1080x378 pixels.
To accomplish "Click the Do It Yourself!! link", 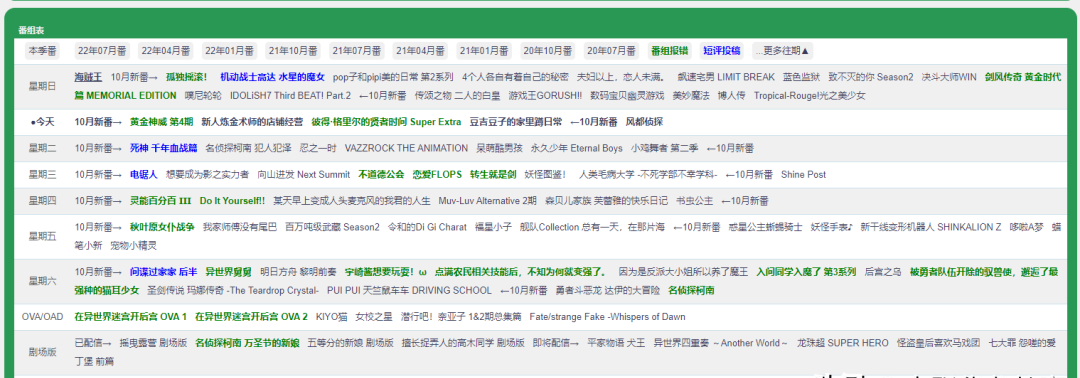I will (232, 201).
